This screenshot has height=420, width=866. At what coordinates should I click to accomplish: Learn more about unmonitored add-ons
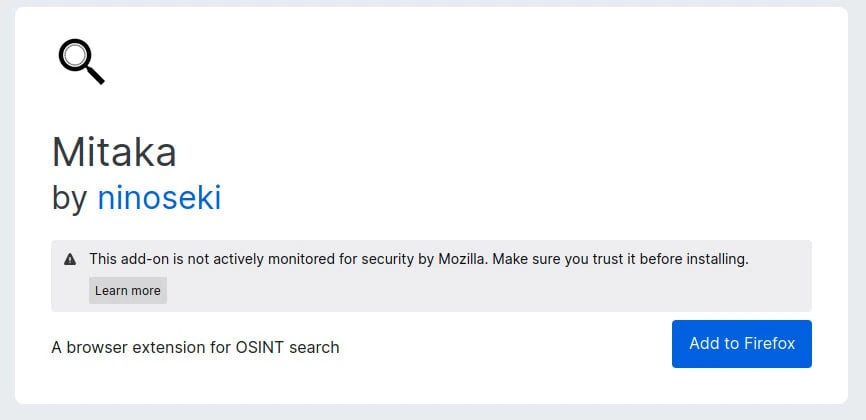127,290
